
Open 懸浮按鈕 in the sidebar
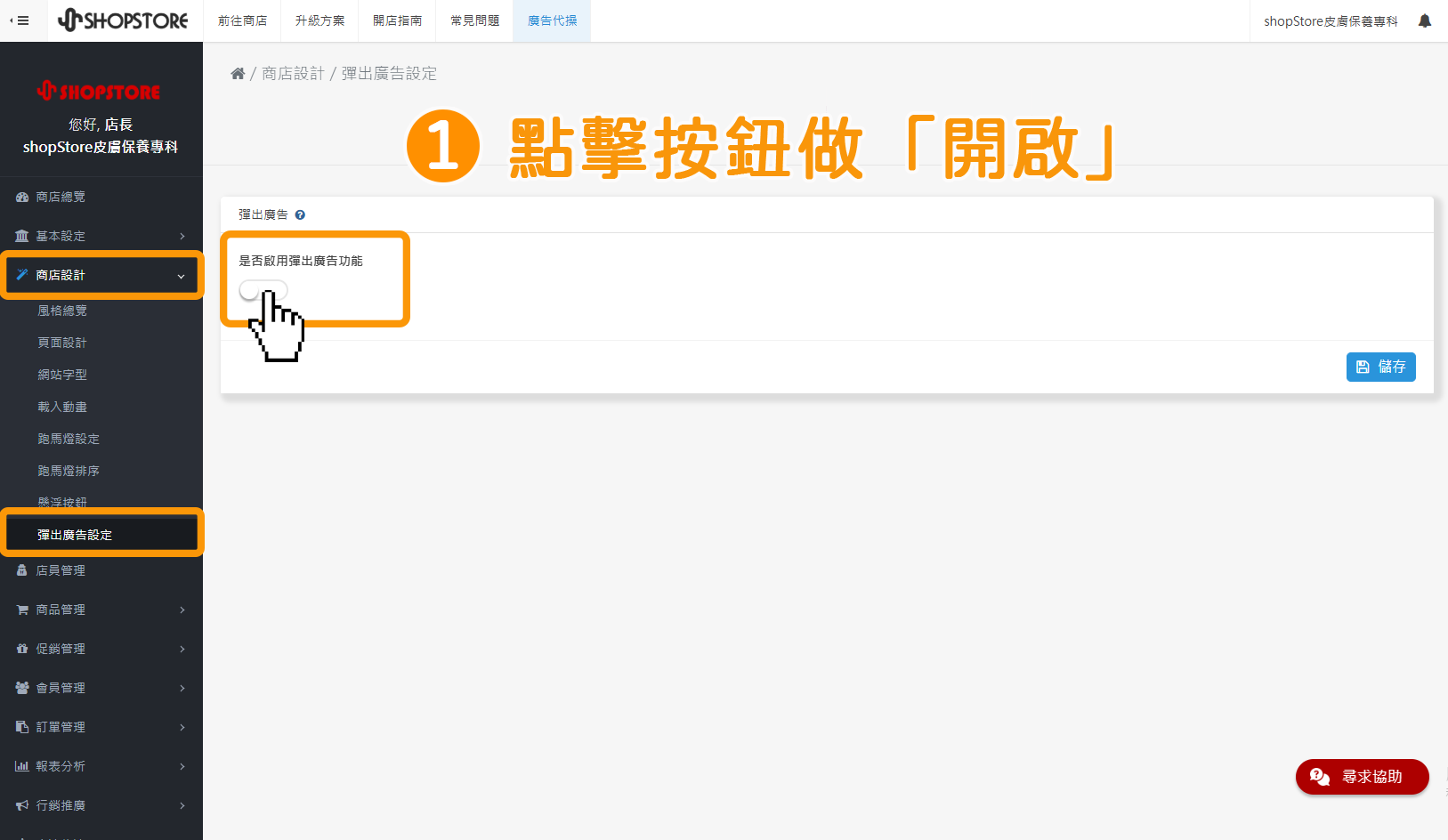tap(62, 503)
